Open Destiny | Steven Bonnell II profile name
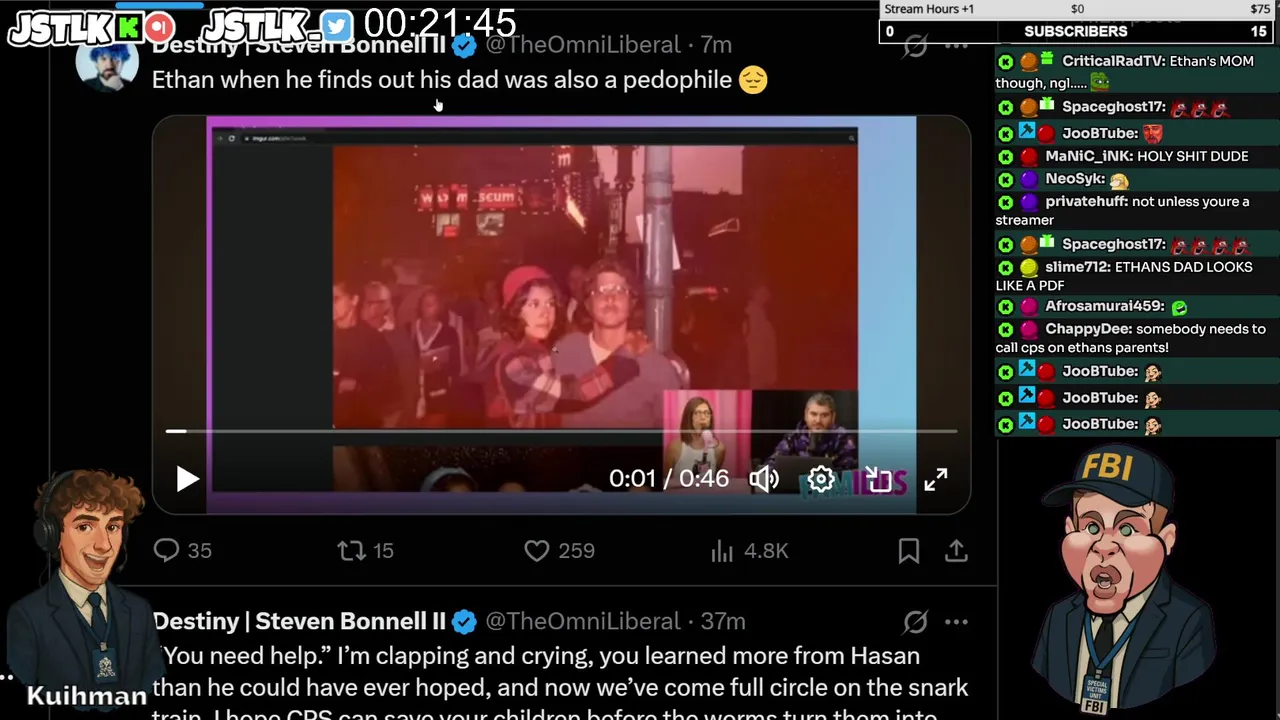The height and width of the screenshot is (720, 1280). tap(299, 621)
